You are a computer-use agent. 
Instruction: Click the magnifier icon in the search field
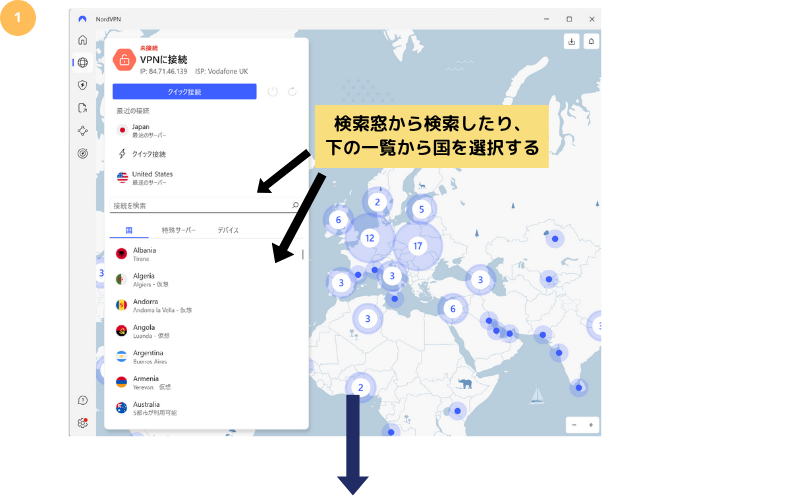[295, 205]
